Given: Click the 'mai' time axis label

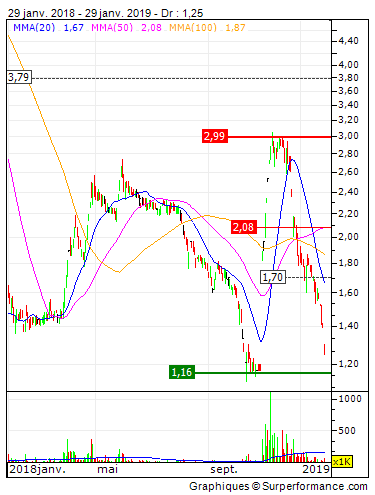Looking at the screenshot, I should tap(107, 469).
